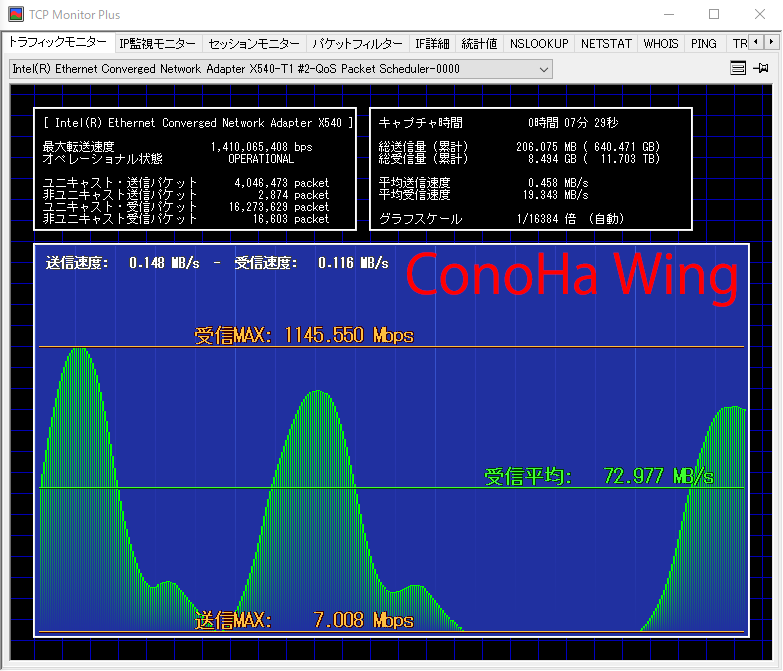783x671 pixels.
Task: Select the WHOIS tab
Action: pyautogui.click(x=661, y=44)
